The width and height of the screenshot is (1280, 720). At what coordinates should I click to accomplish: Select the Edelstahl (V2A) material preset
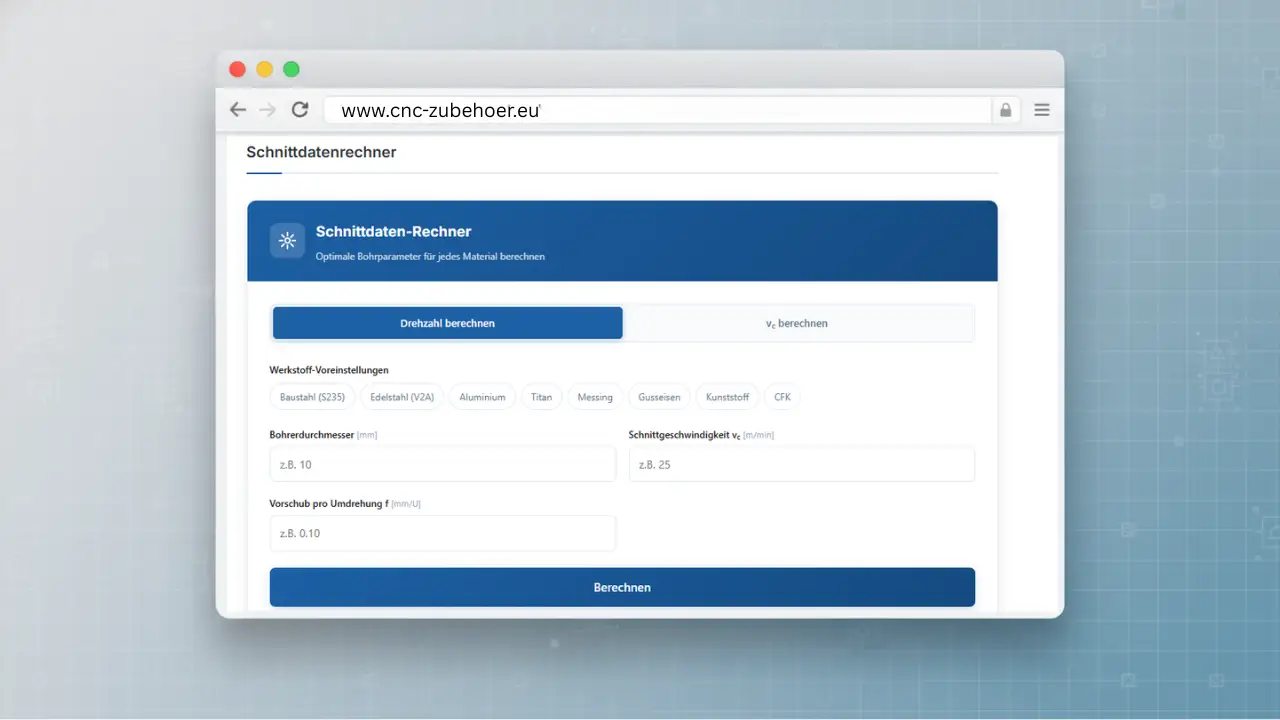click(402, 397)
